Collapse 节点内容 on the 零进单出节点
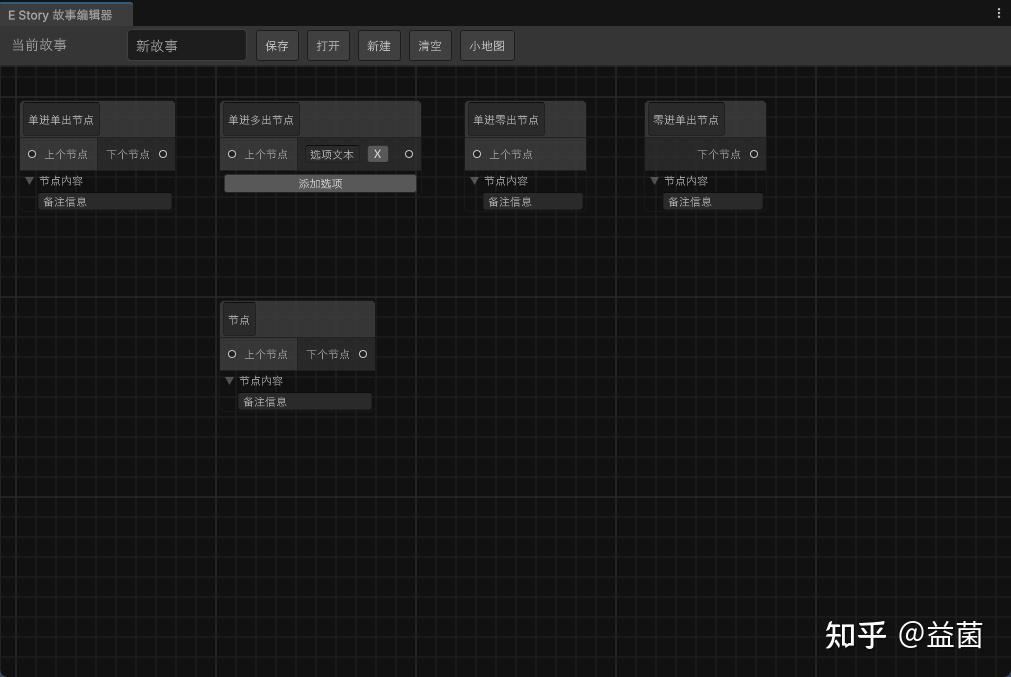The width and height of the screenshot is (1011, 677). [x=654, y=181]
